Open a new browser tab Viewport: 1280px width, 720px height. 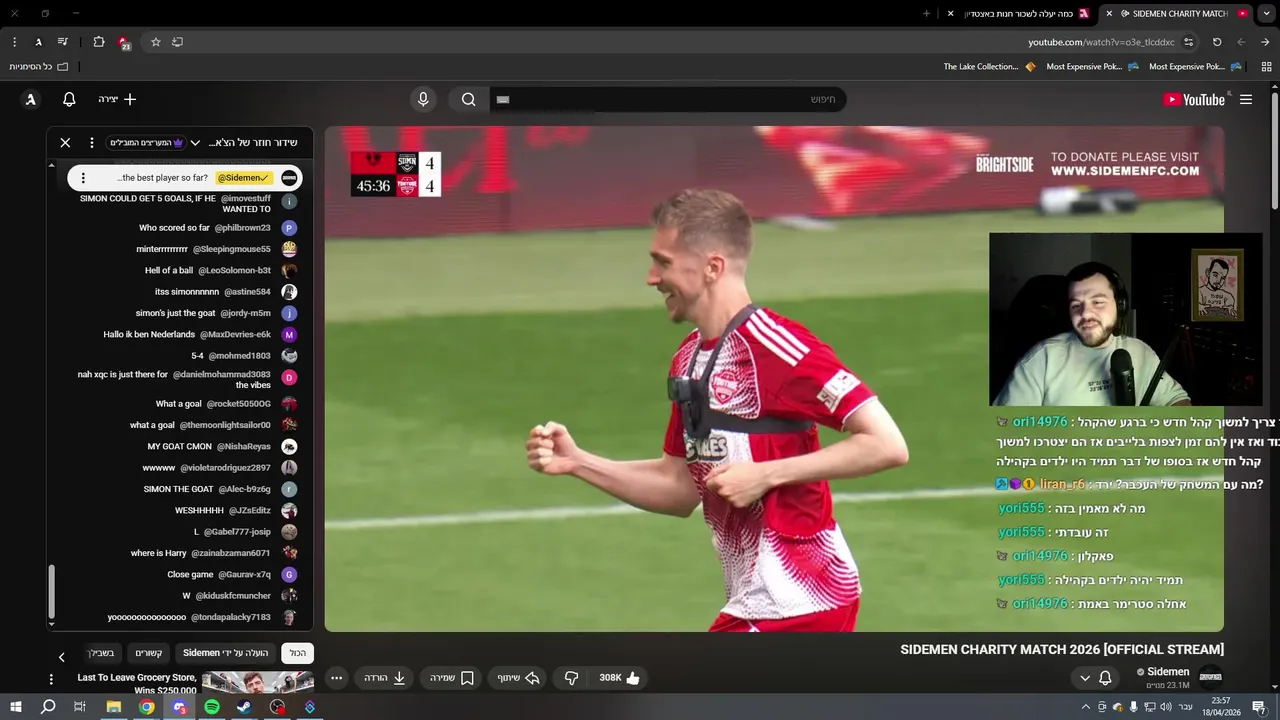tap(926, 13)
